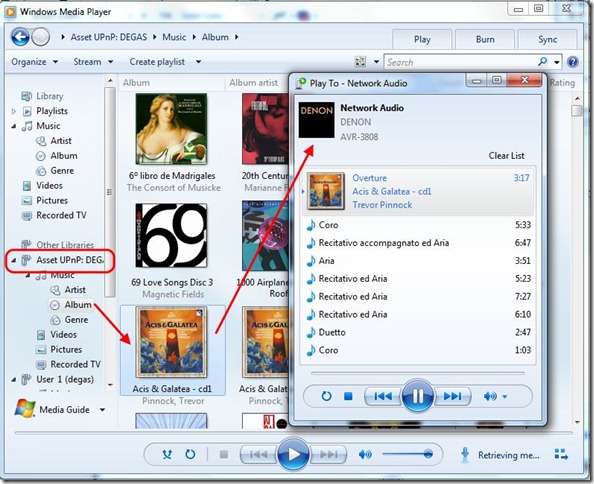The width and height of the screenshot is (594, 484).
Task: Open the view options icon beside Search
Action: click(360, 62)
